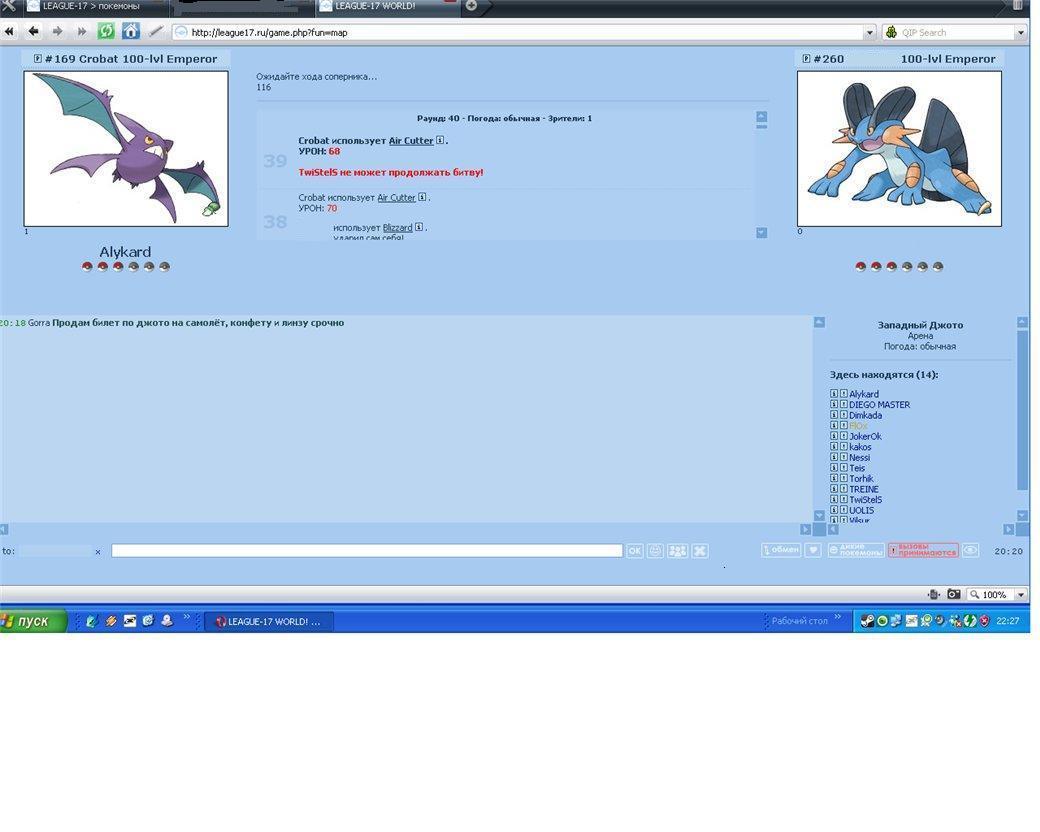Viewport: 1040px width, 832px height.
Task: Click the challenge icon beside JokerOk
Action: [x=844, y=437]
